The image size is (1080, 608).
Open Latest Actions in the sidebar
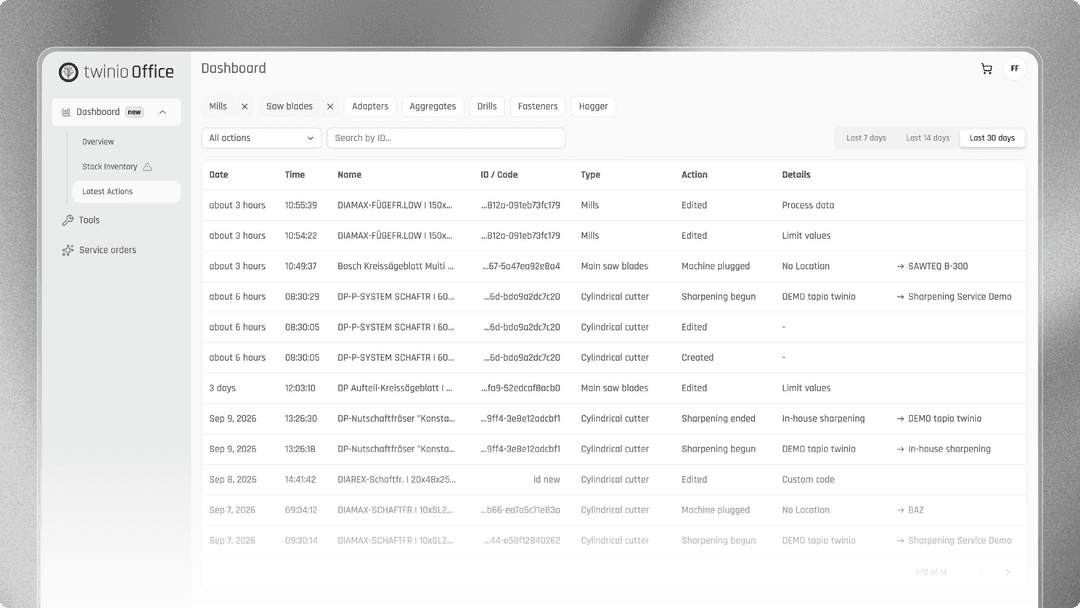tap(126, 191)
